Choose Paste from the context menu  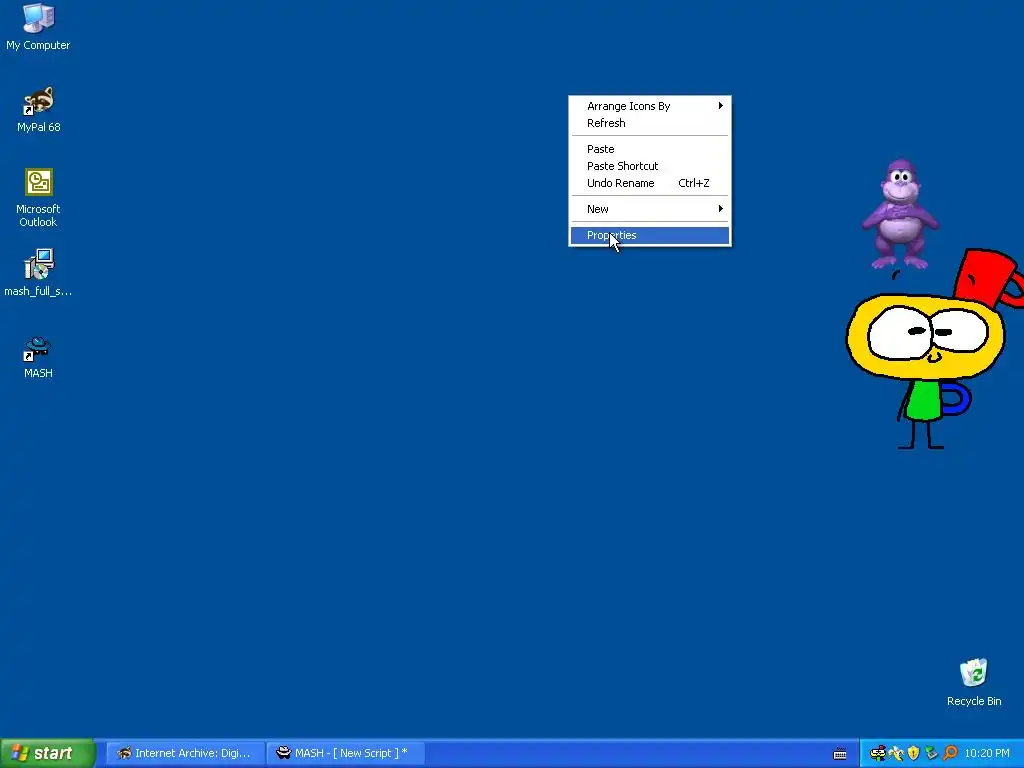click(x=650, y=149)
